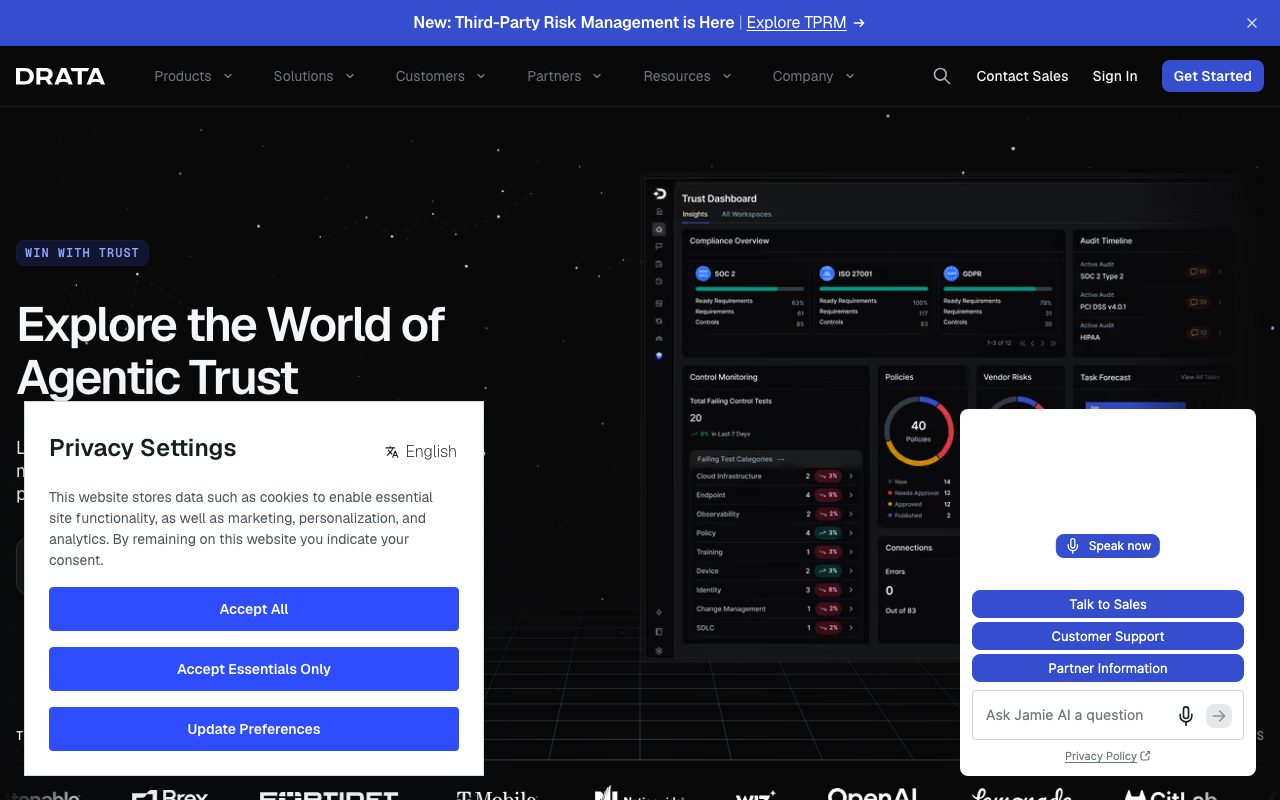Click the Drata logo

tap(60, 76)
